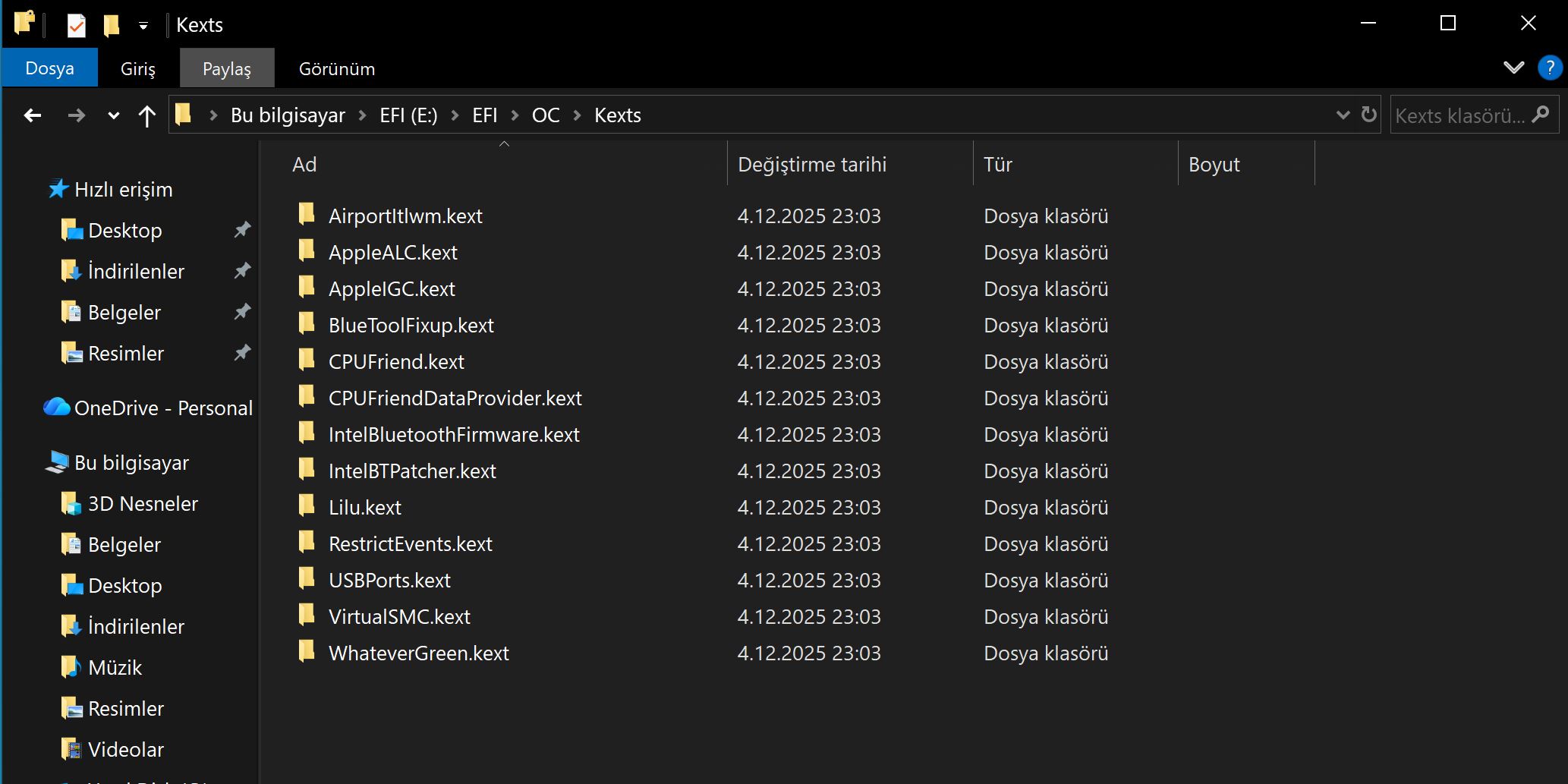Expand the ribbon with the chevron
The height and width of the screenshot is (784, 1568).
tap(1513, 68)
